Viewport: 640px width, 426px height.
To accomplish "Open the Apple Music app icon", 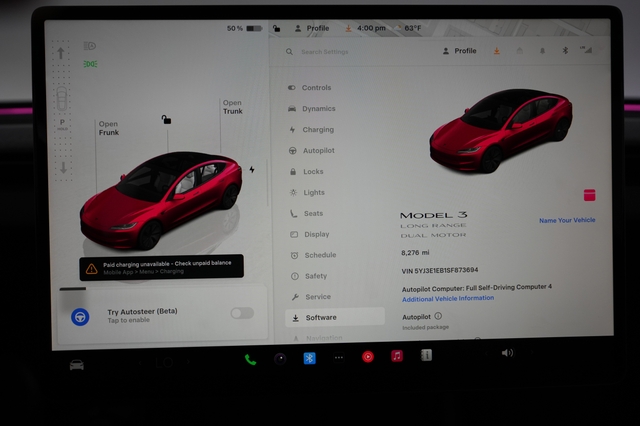I will pyautogui.click(x=397, y=356).
